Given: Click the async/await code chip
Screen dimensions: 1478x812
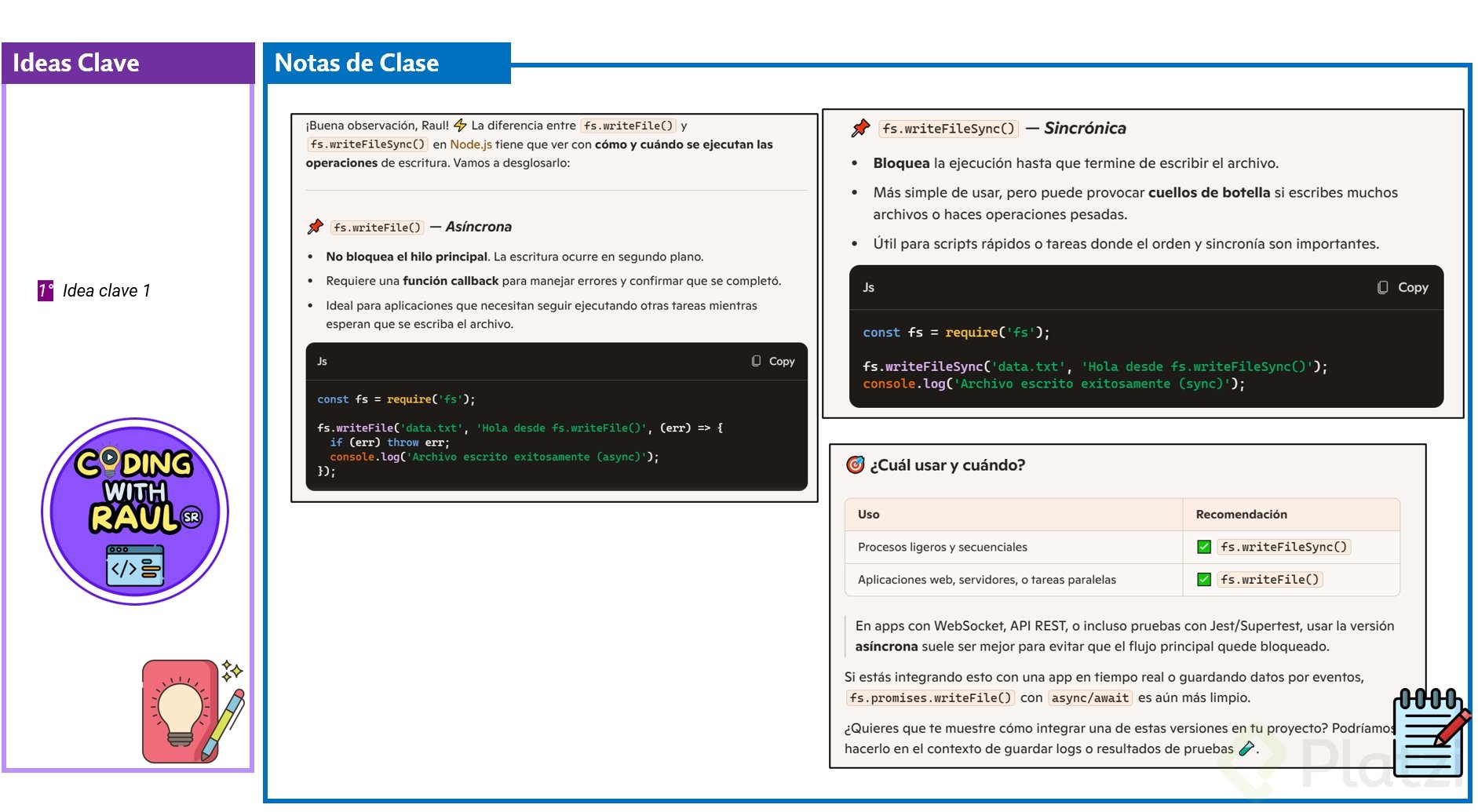Looking at the screenshot, I should point(1090,697).
